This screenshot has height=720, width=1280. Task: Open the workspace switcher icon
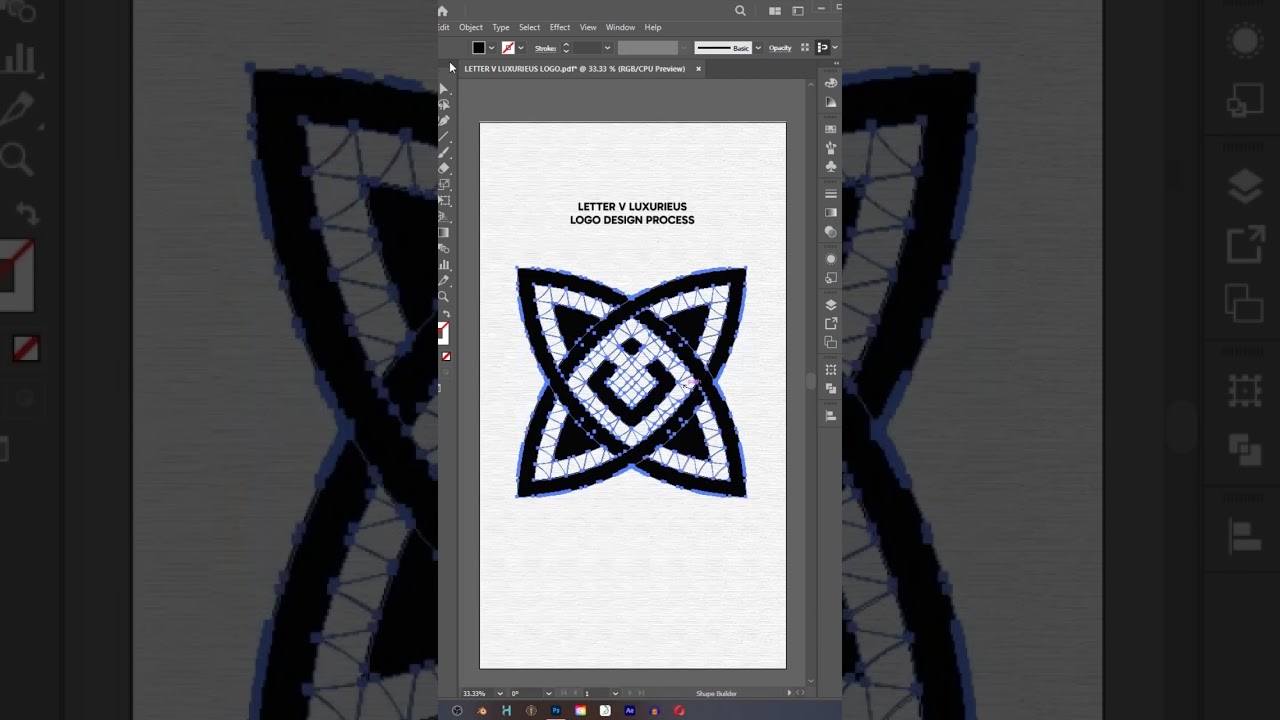coord(798,11)
